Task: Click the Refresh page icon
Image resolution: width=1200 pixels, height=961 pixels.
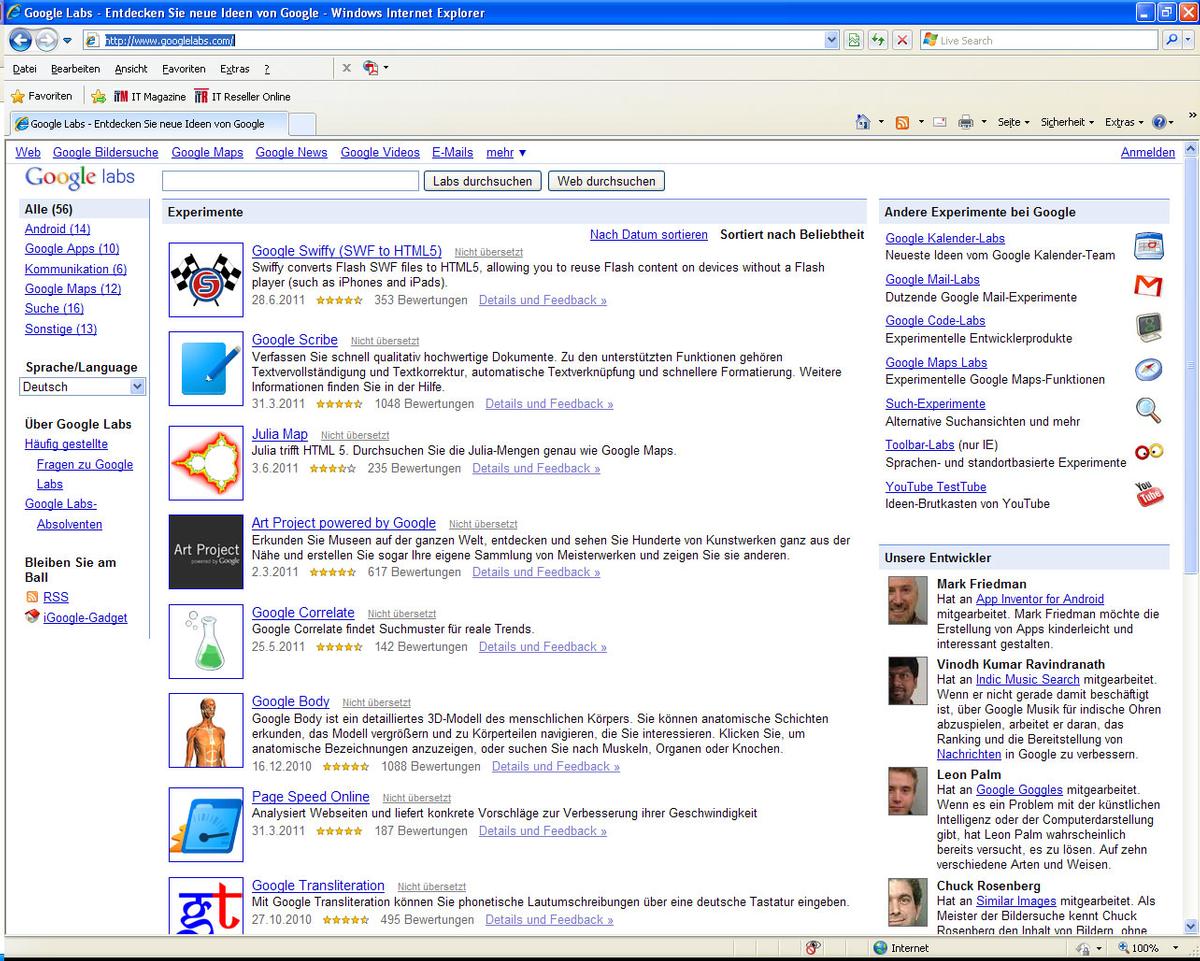Action: (878, 40)
